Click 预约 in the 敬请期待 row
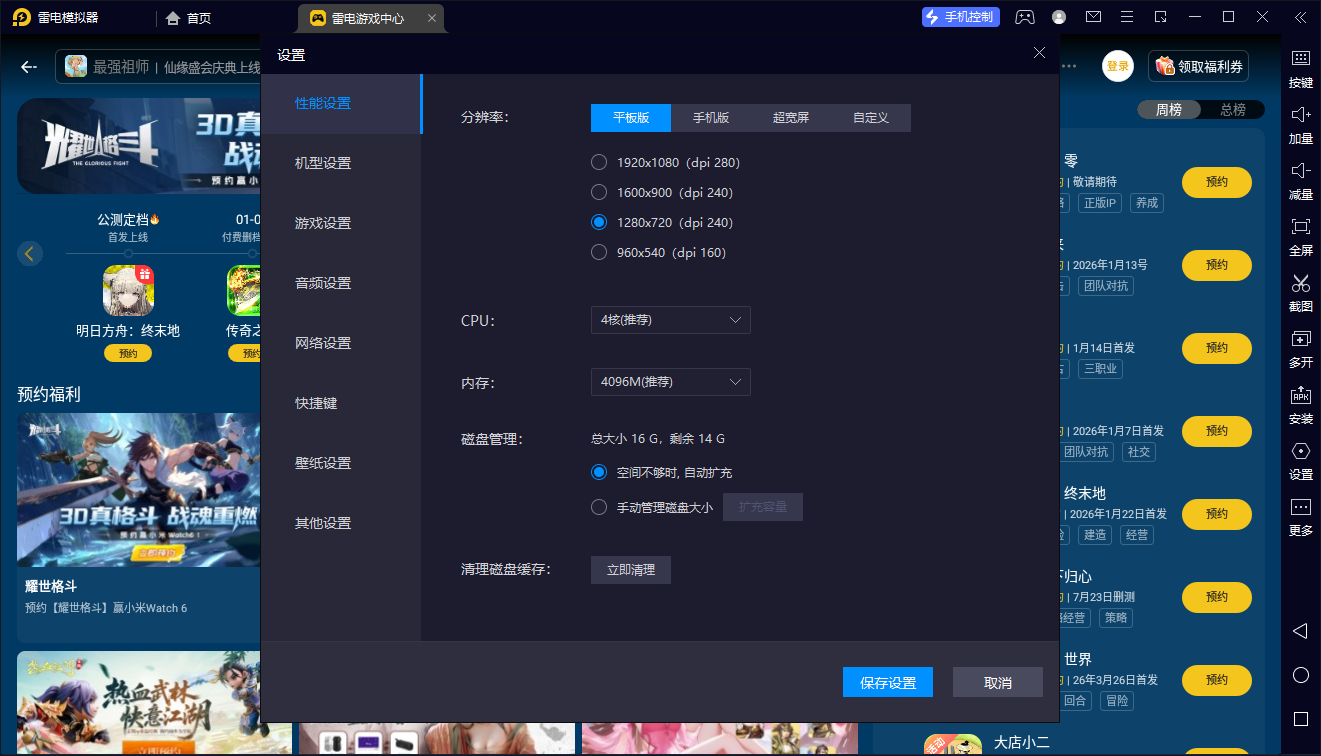The width and height of the screenshot is (1321, 756). click(x=1217, y=182)
